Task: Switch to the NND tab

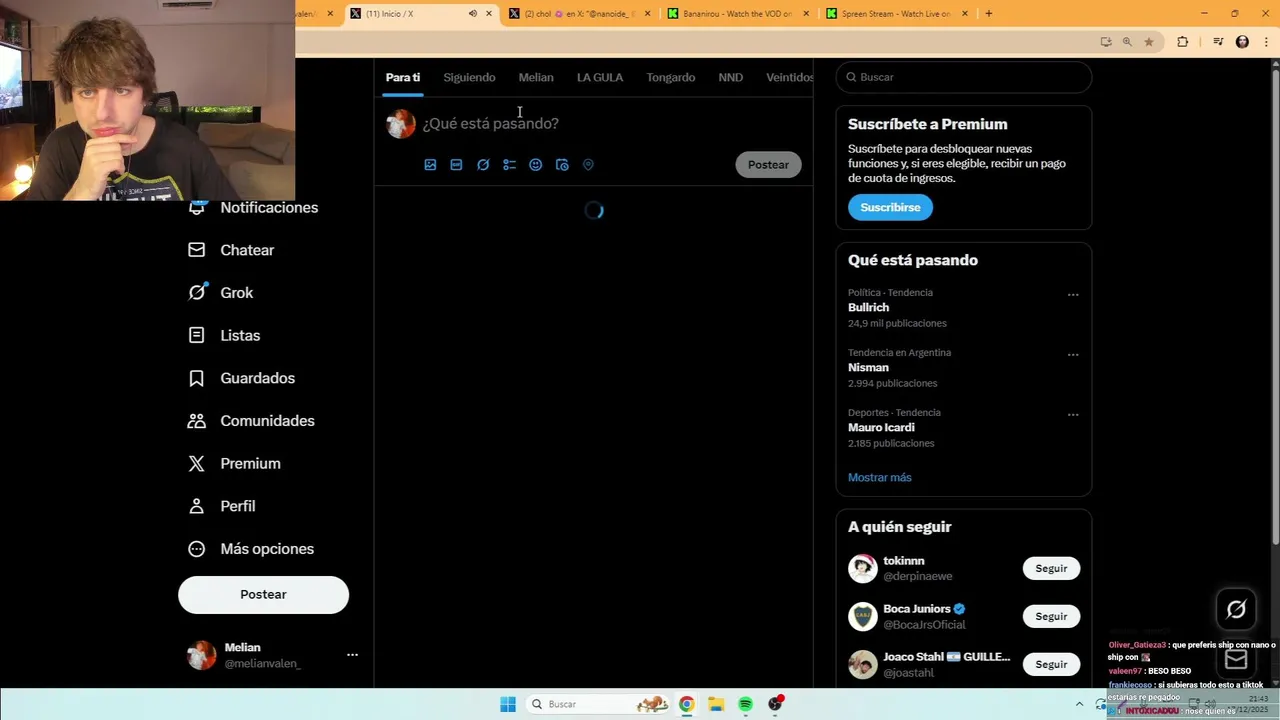Action: 730,77
